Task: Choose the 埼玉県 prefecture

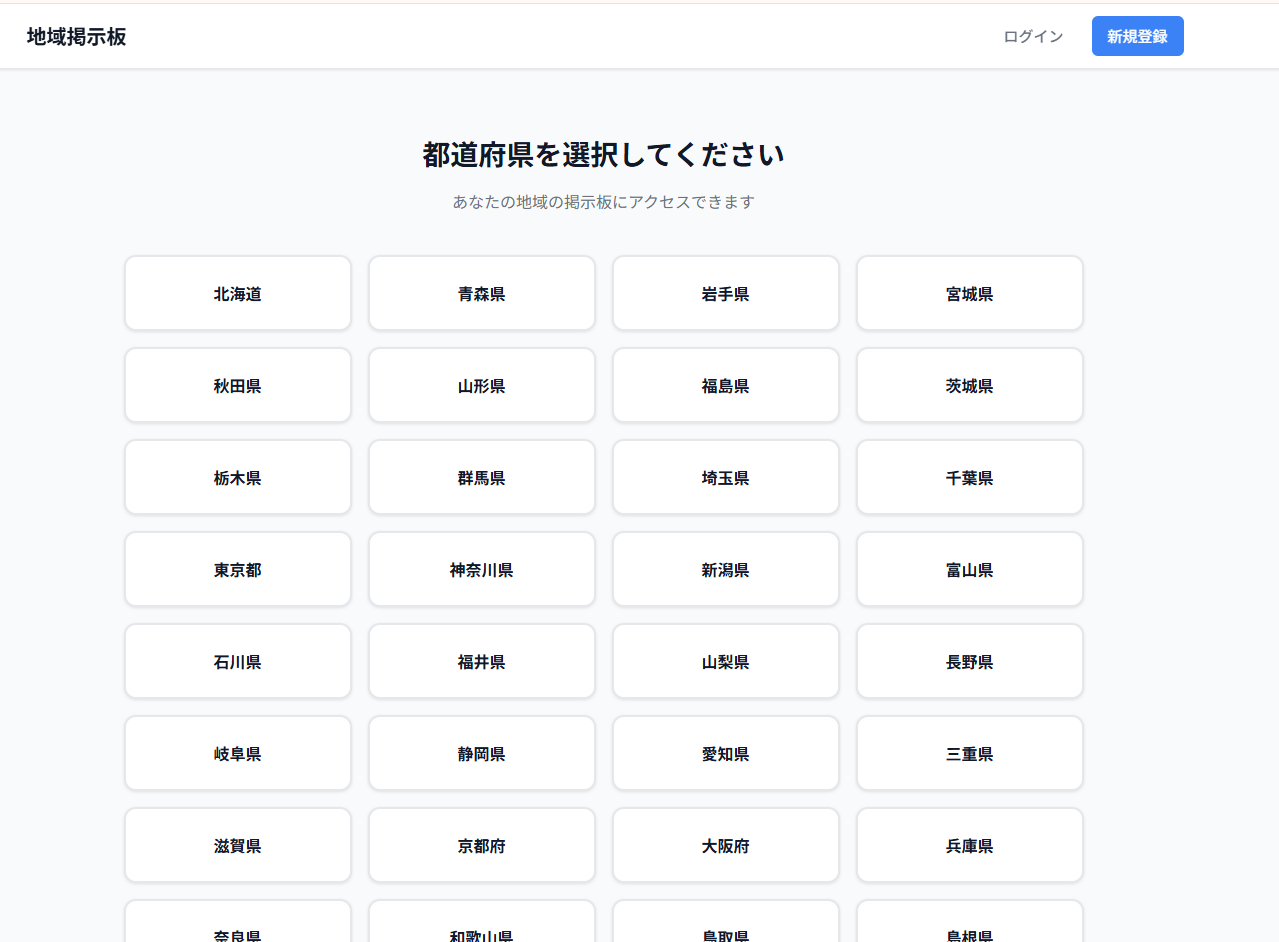Action: 725,477
